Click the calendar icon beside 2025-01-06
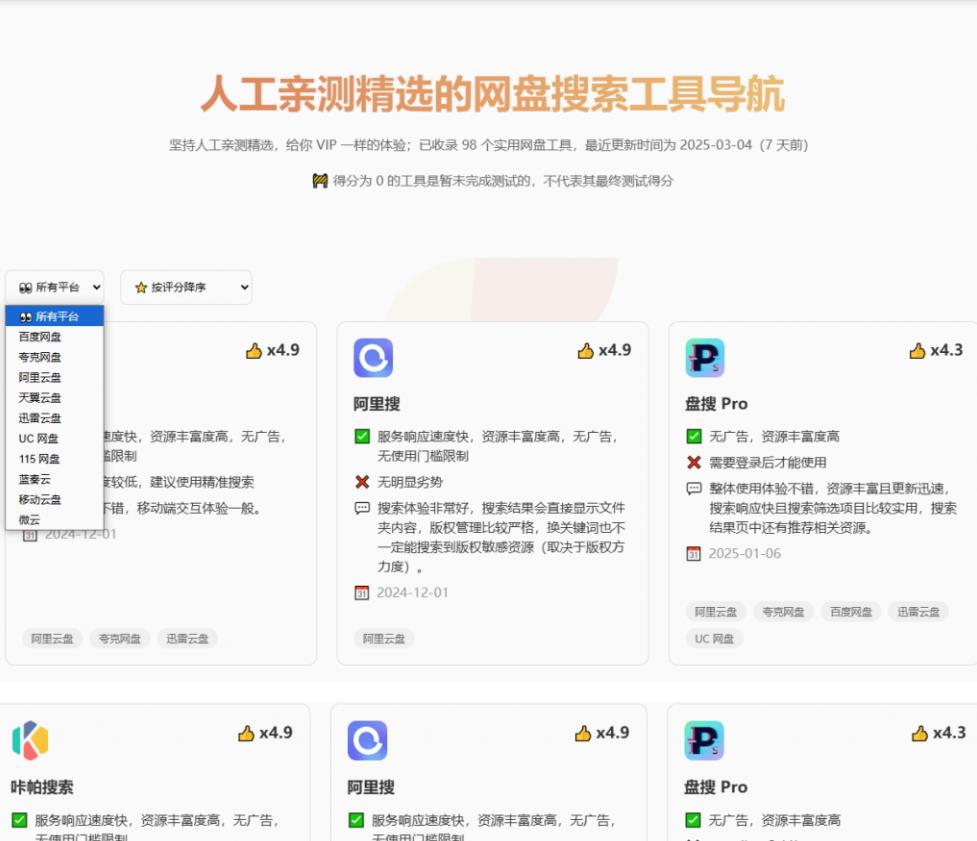The width and height of the screenshot is (977, 841). pos(693,553)
